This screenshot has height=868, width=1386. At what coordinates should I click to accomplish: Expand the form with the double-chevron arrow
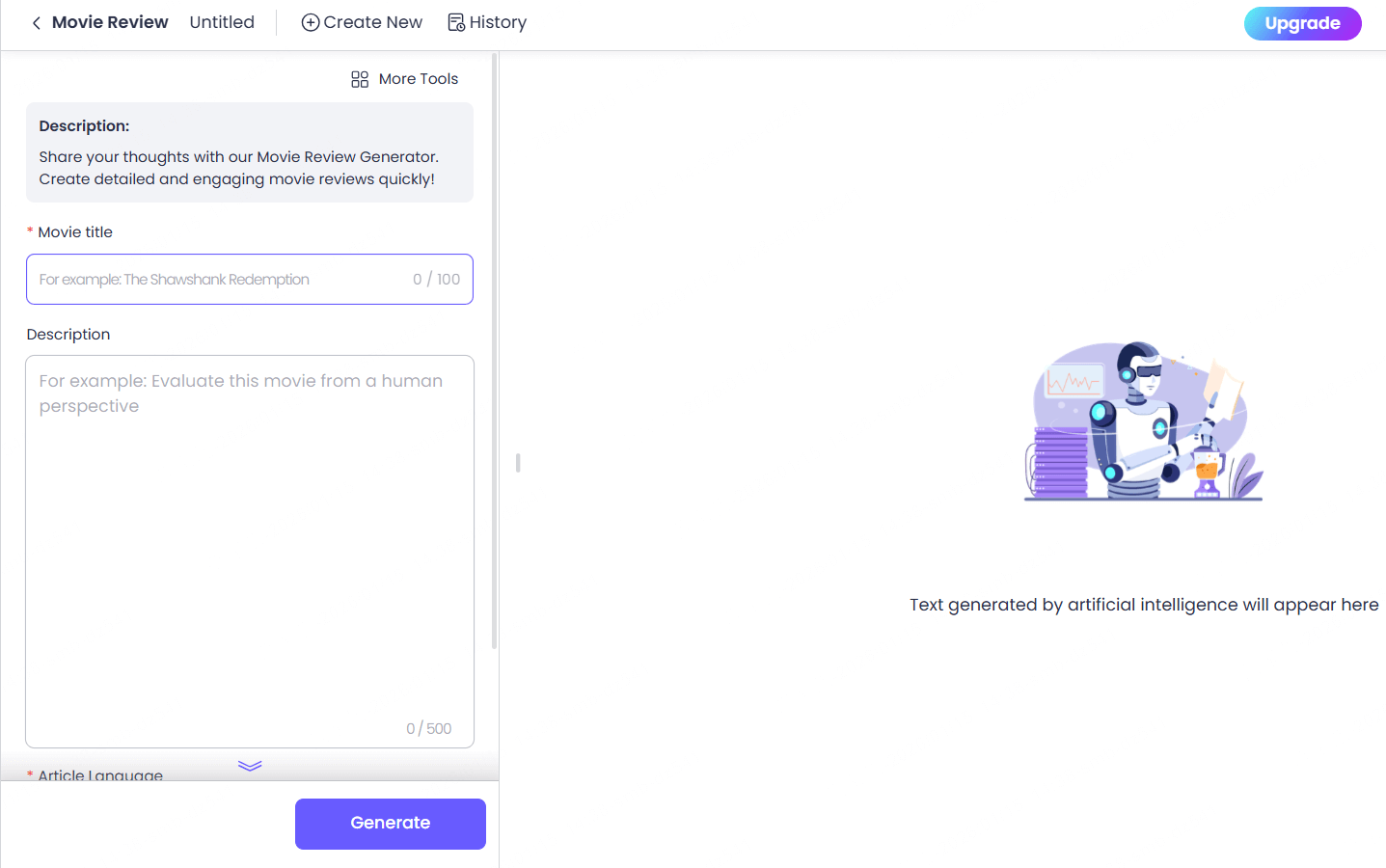[250, 766]
